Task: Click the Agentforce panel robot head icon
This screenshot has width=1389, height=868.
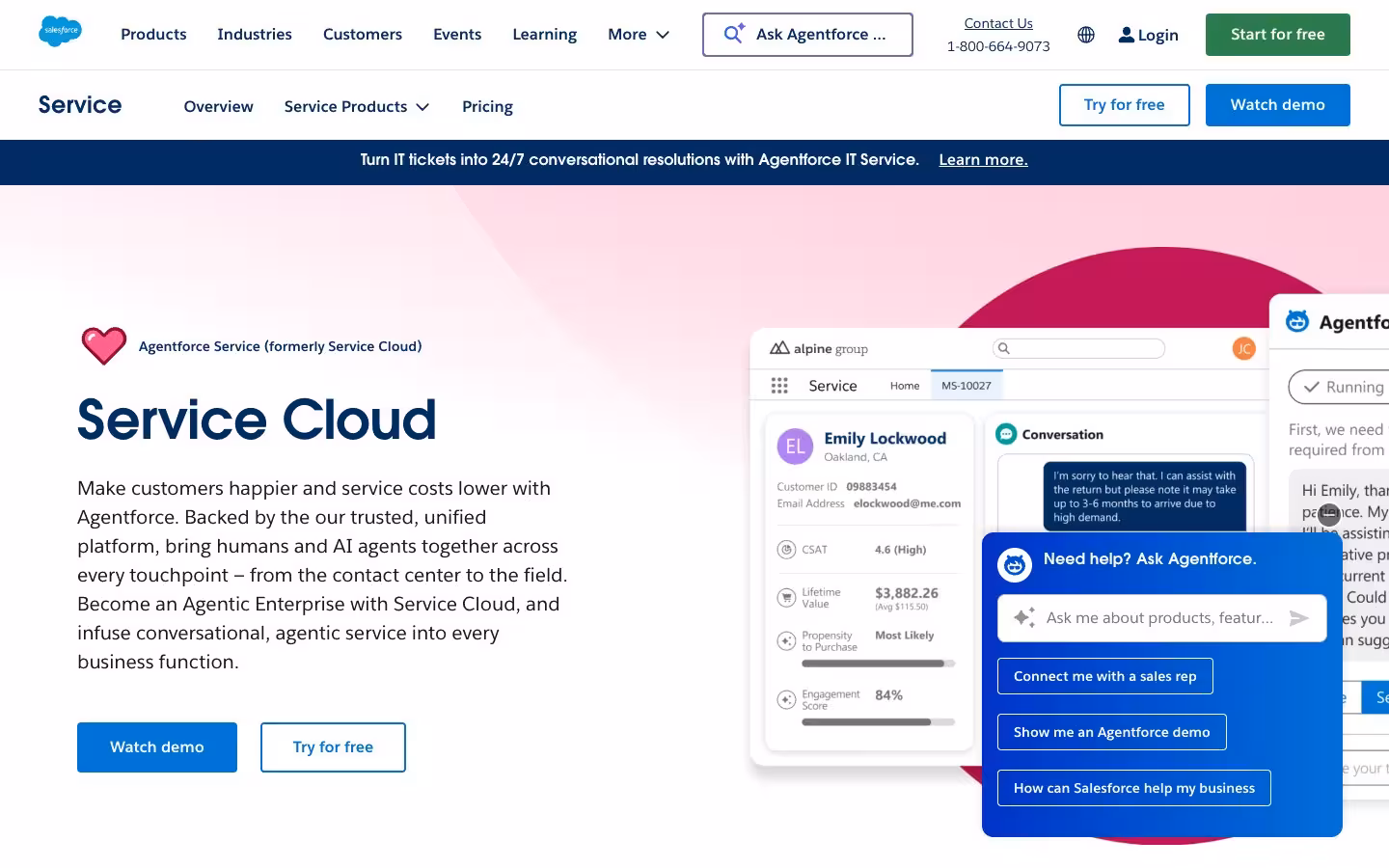Action: click(1297, 321)
